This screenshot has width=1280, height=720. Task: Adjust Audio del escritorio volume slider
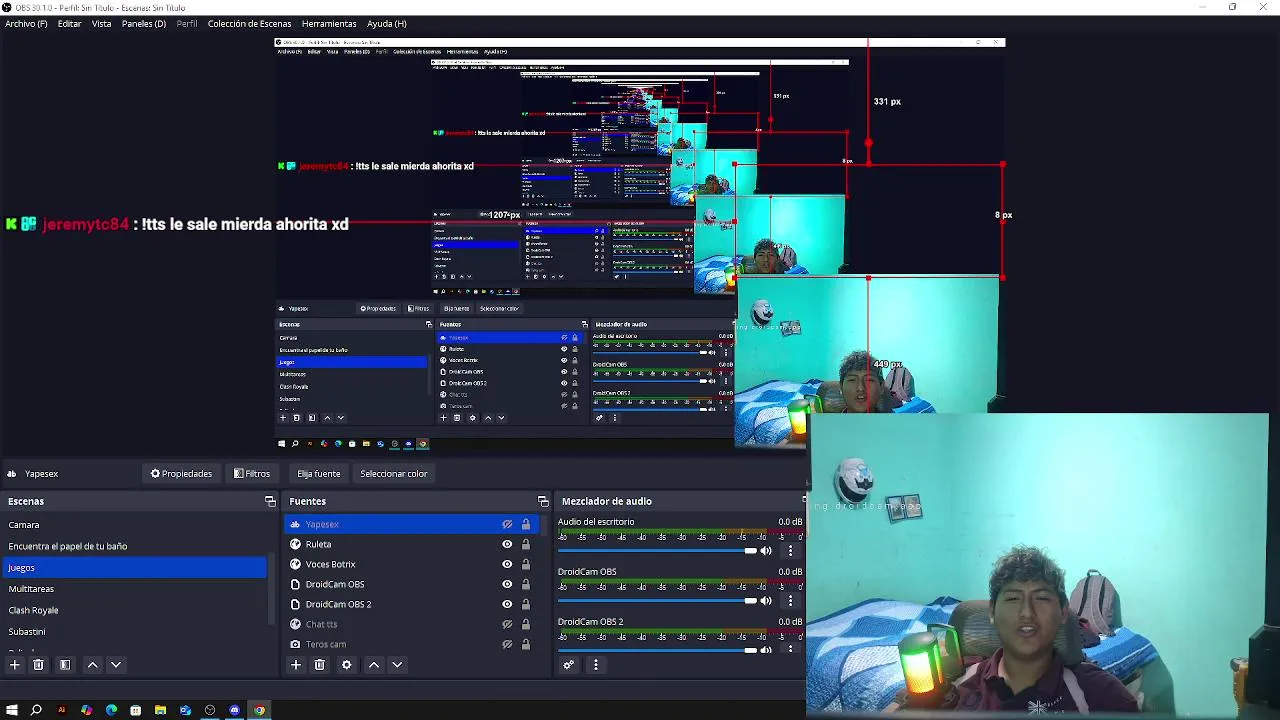click(x=657, y=551)
